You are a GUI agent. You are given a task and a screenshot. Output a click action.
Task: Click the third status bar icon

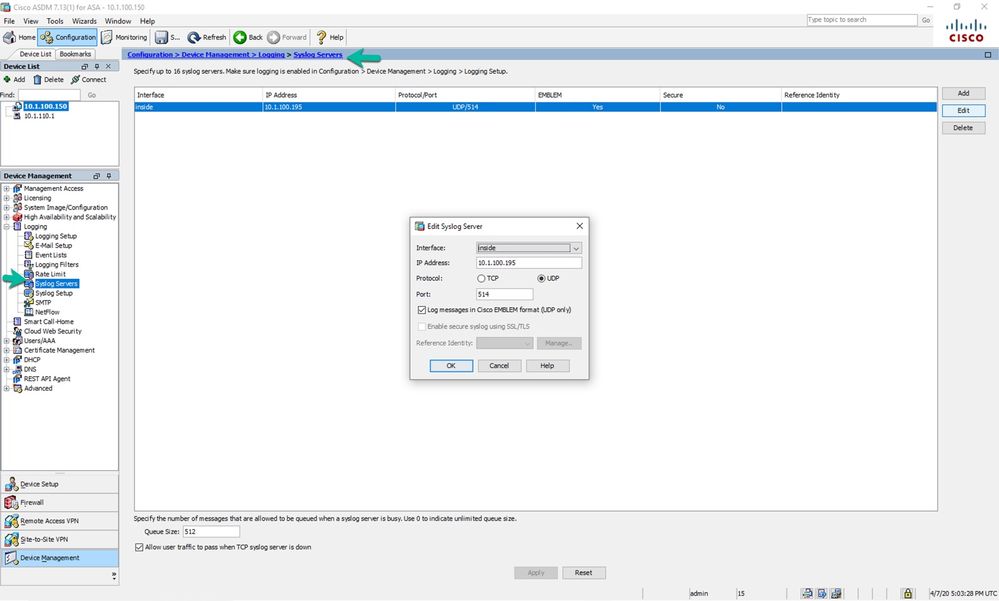tap(836, 593)
